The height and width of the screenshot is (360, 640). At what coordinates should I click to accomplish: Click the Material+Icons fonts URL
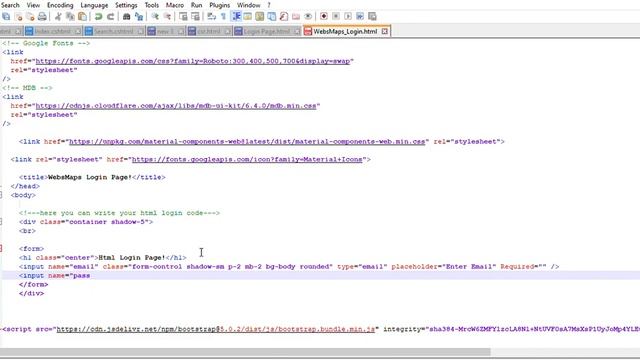247,160
